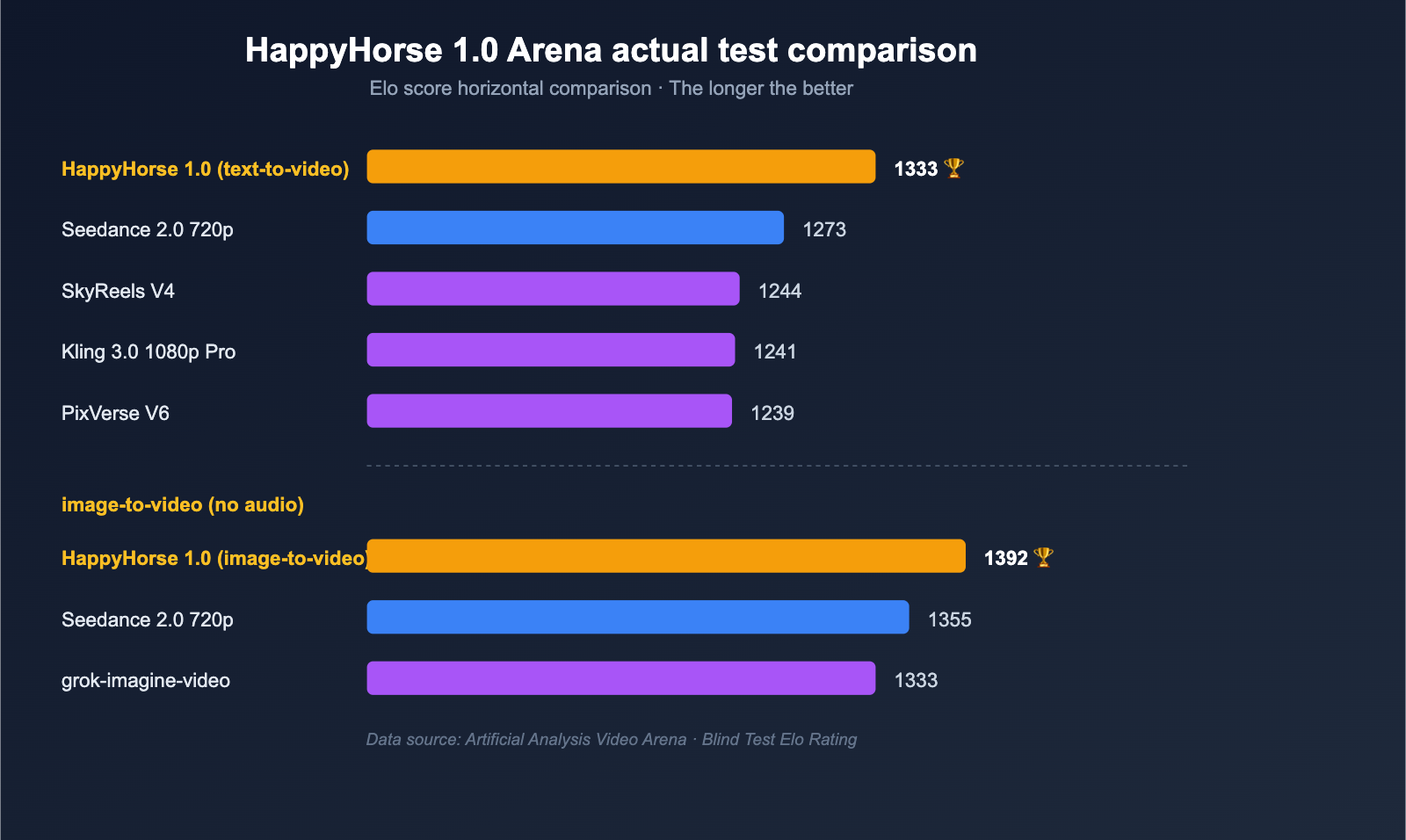Image resolution: width=1406 pixels, height=840 pixels.
Task: Select the Kling 3.0 1080p Pro bar
Action: [550, 350]
